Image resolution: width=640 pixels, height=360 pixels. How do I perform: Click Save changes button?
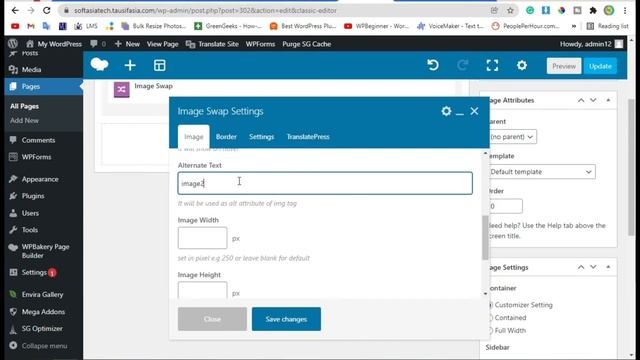tap(286, 319)
